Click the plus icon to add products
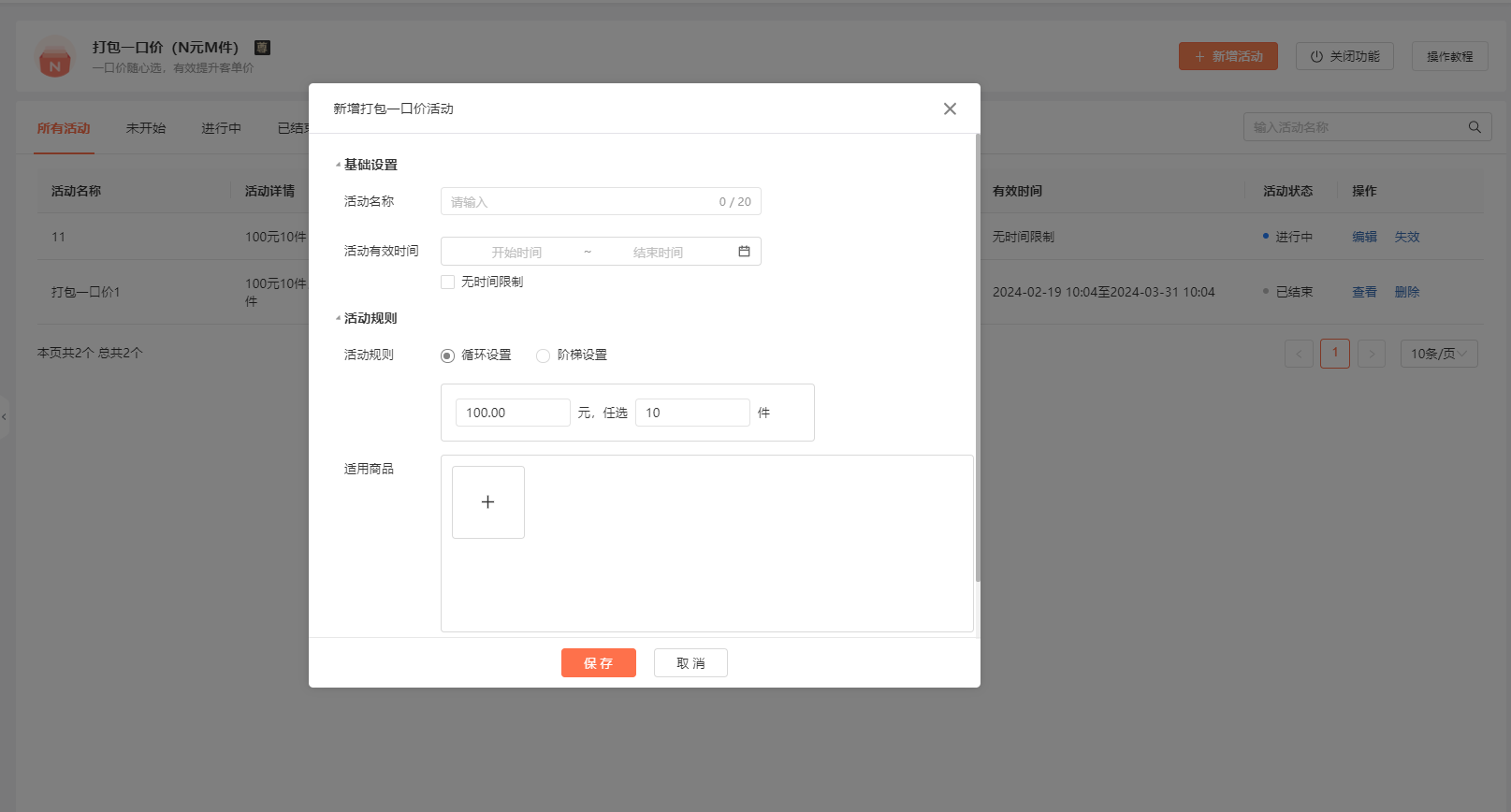The image size is (1511, 812). [x=487, y=502]
